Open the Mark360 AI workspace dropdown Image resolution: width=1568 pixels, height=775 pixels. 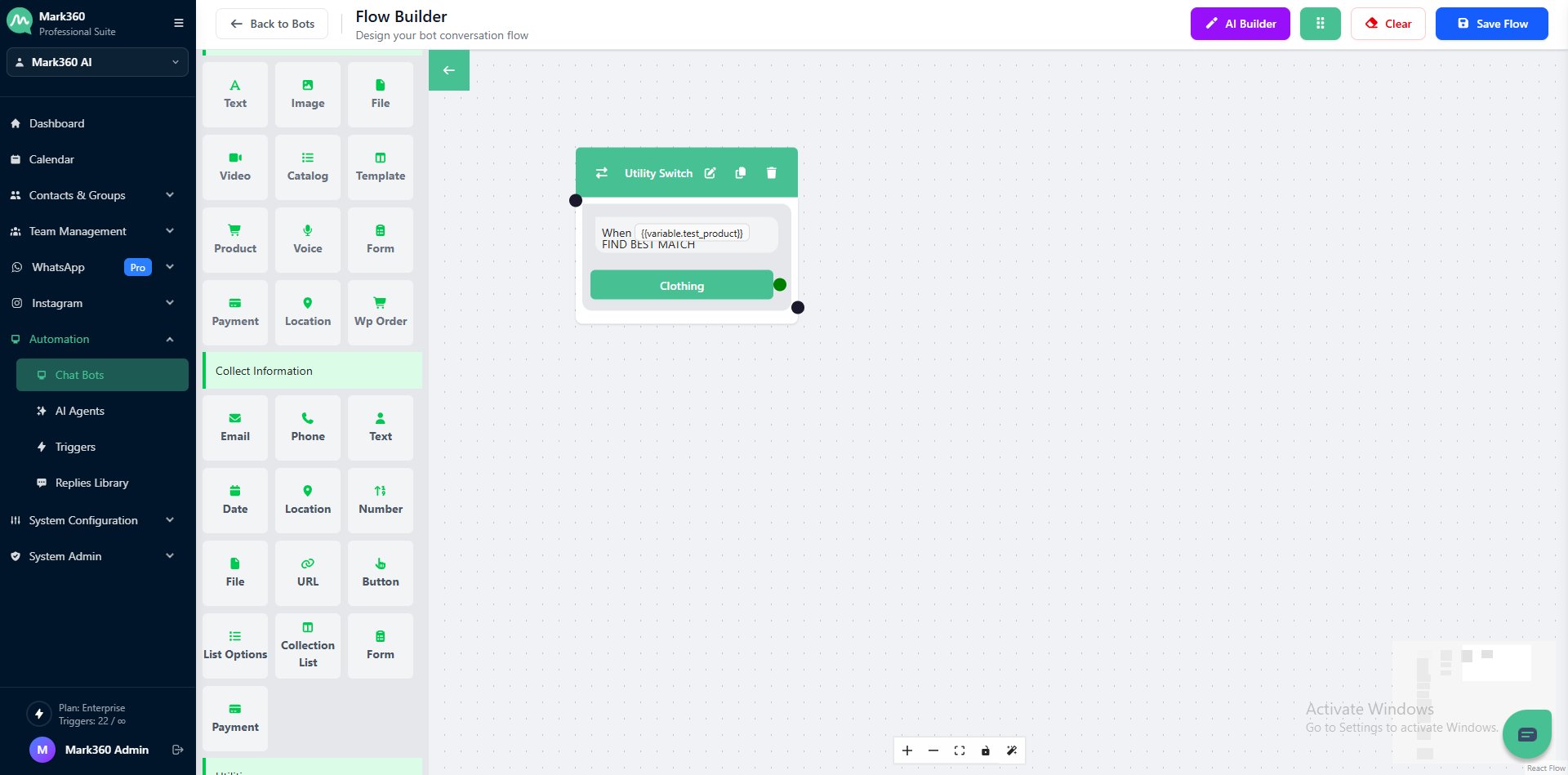(x=97, y=62)
